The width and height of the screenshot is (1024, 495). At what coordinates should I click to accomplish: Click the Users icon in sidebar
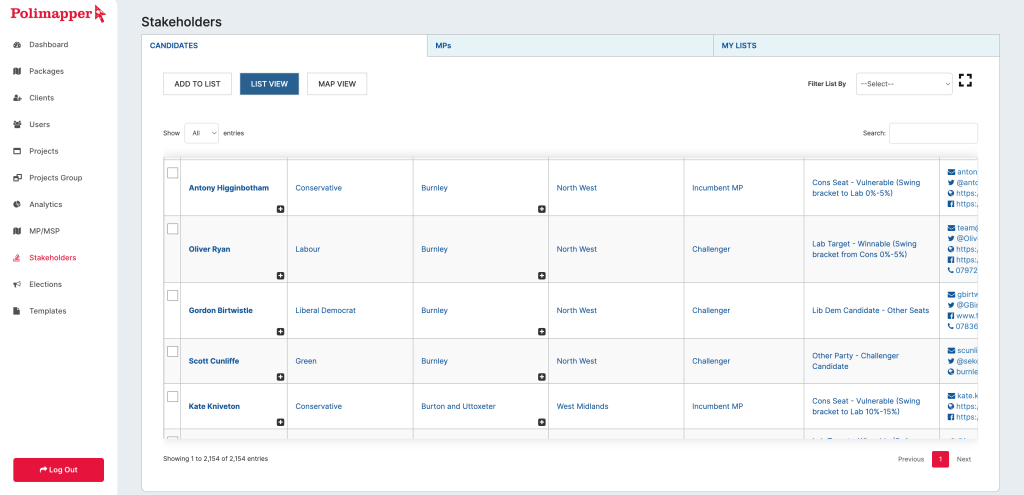(17, 124)
